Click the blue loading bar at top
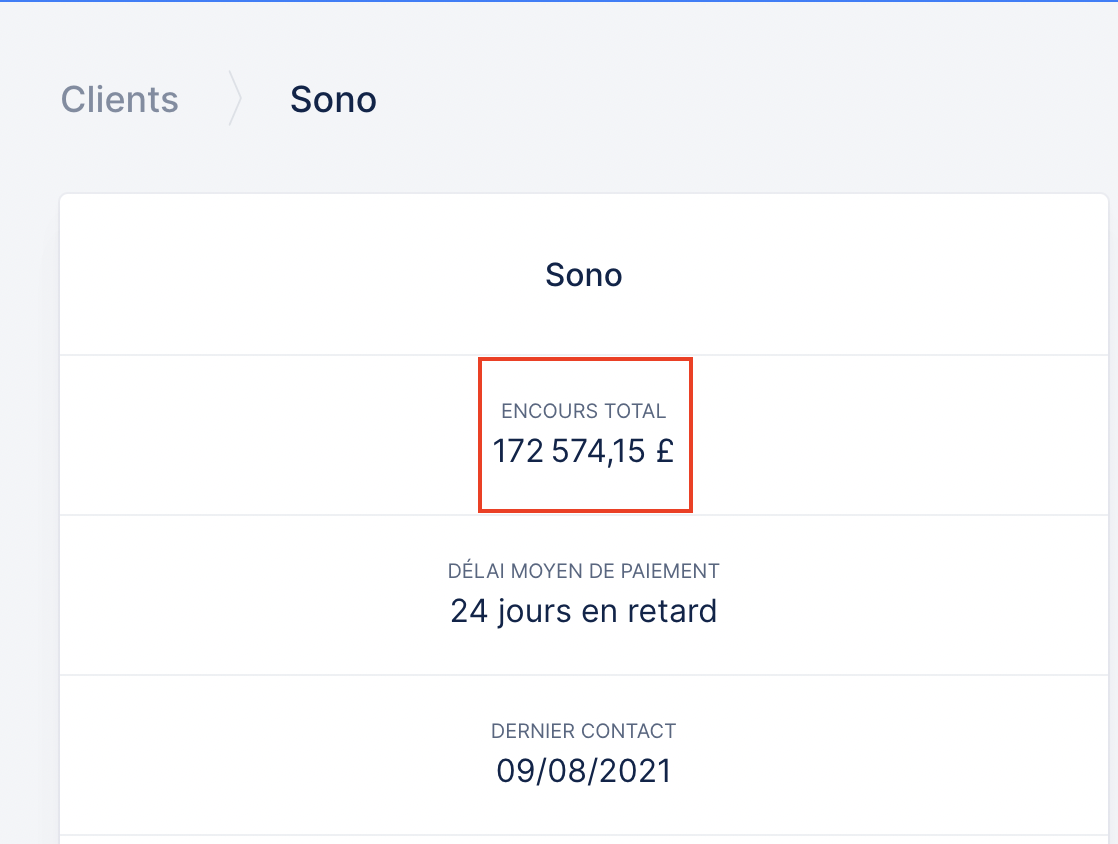 click(x=559, y=1)
